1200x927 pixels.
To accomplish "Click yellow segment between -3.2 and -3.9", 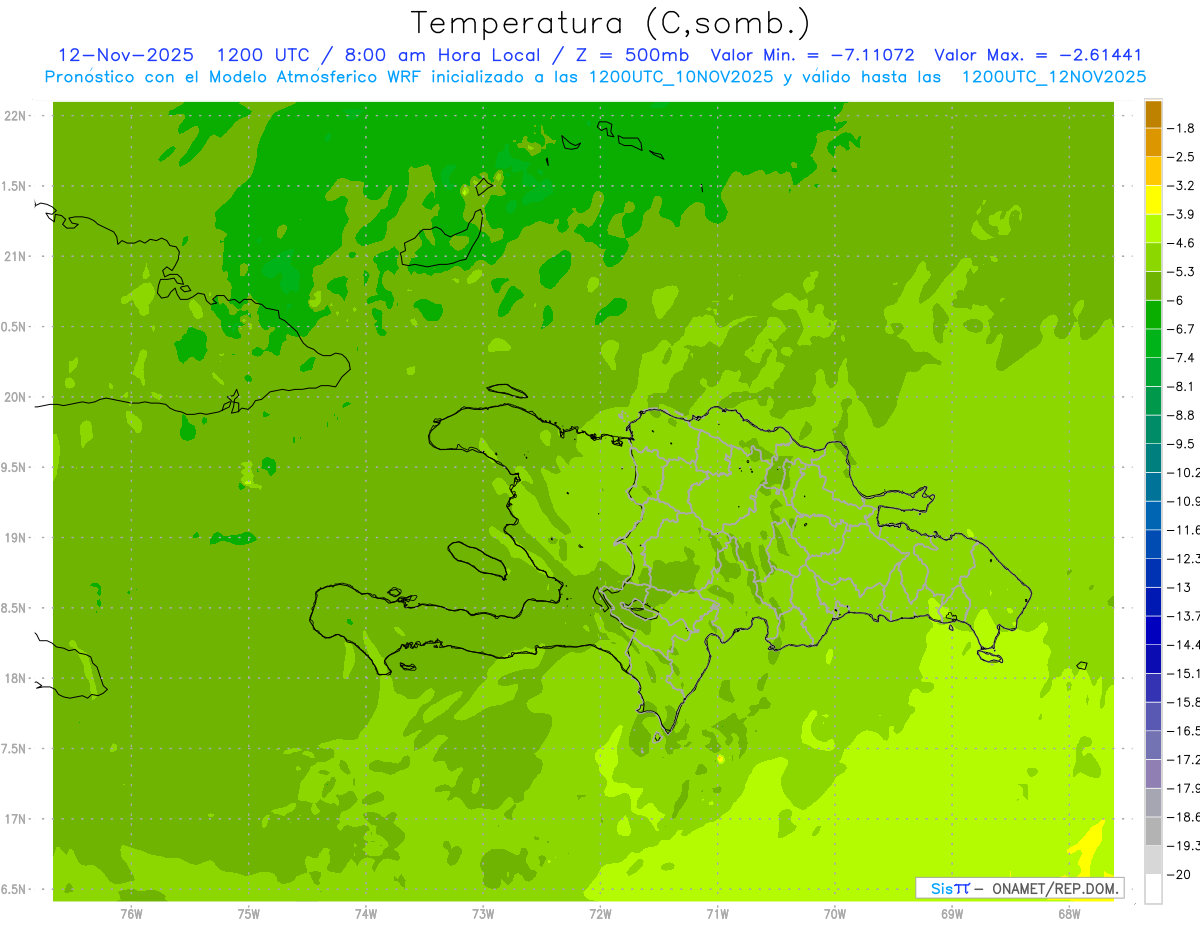I will pos(1153,200).
